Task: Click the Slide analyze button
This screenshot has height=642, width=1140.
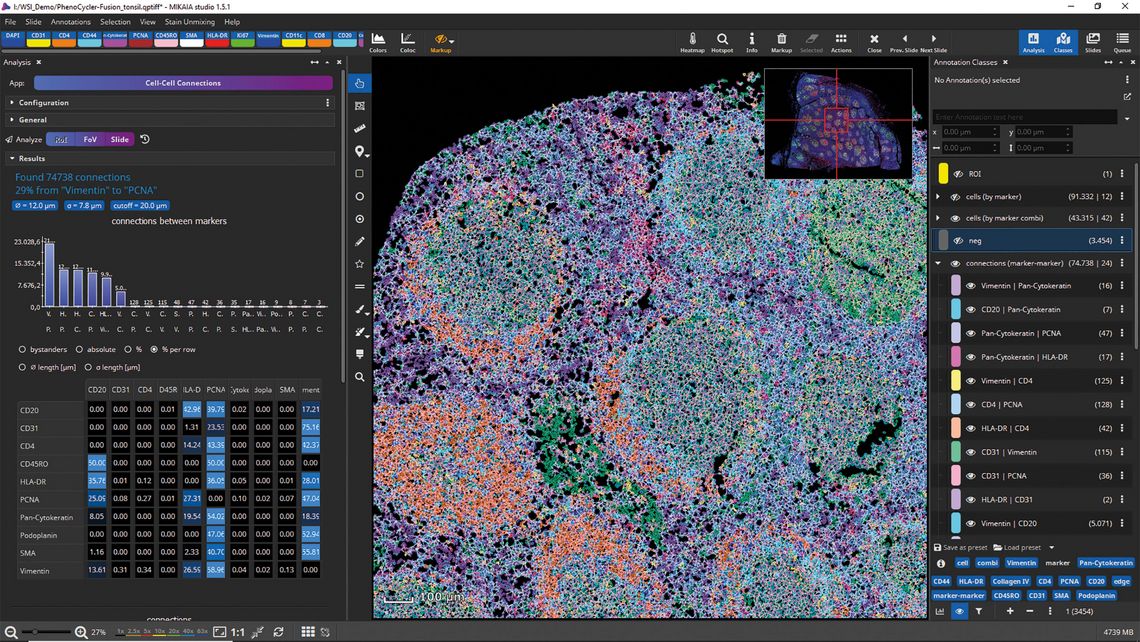Action: pyautogui.click(x=120, y=139)
